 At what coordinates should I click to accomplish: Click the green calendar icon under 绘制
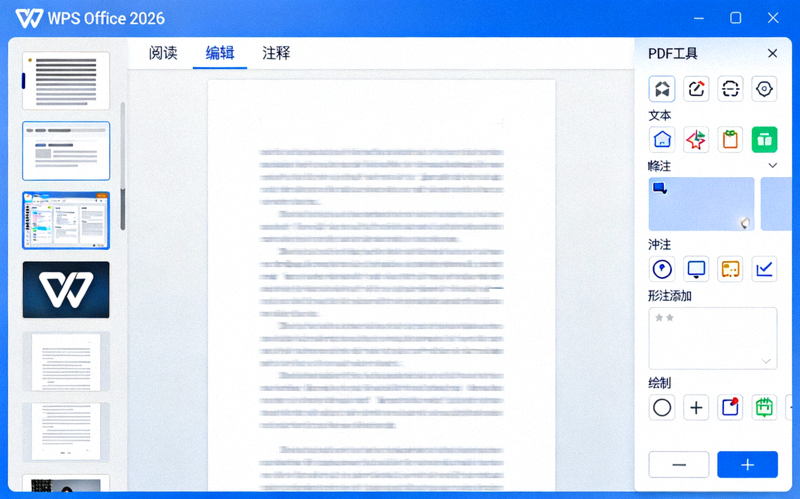(x=764, y=407)
